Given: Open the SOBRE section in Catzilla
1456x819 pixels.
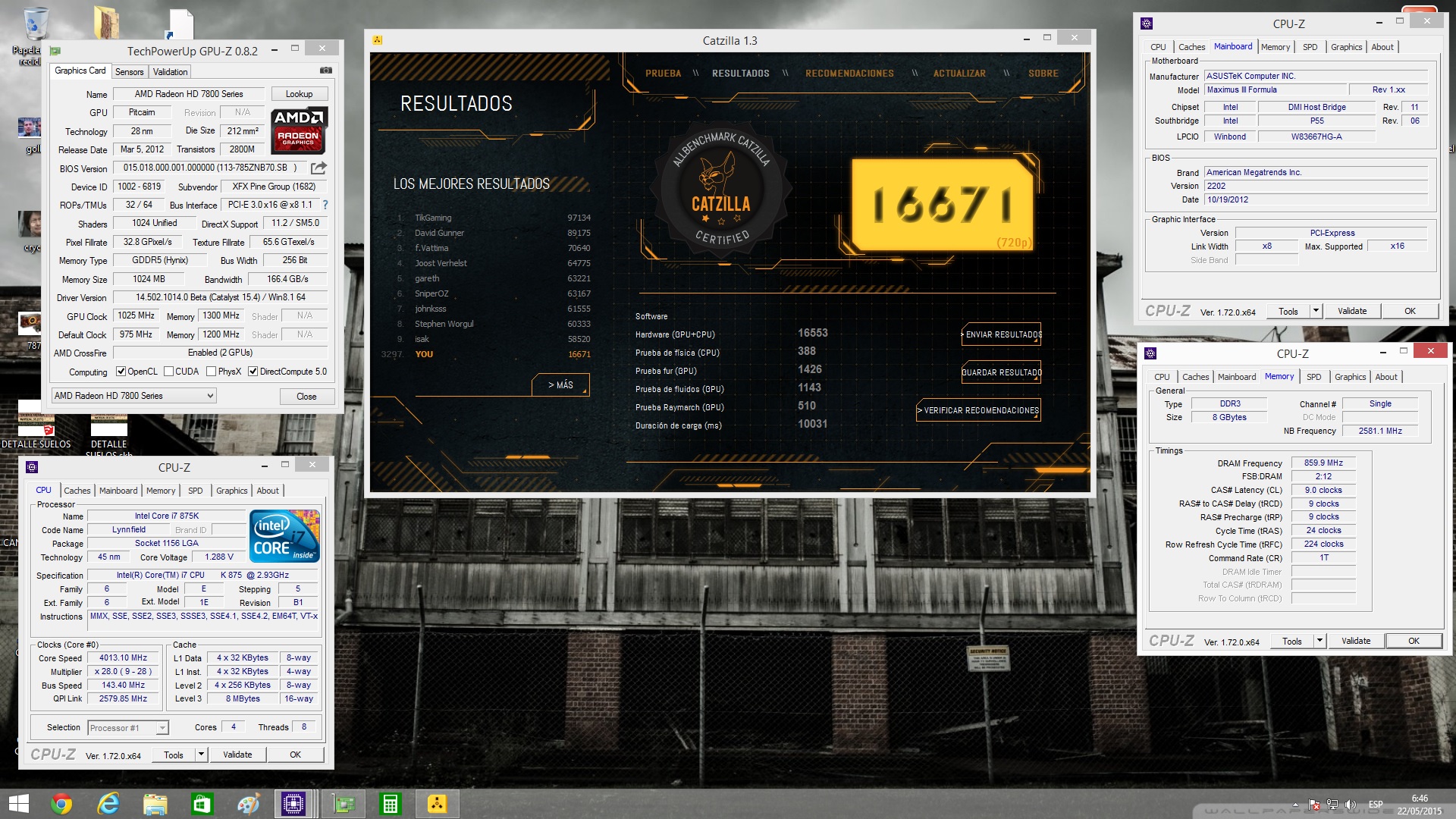Looking at the screenshot, I should tap(1043, 74).
